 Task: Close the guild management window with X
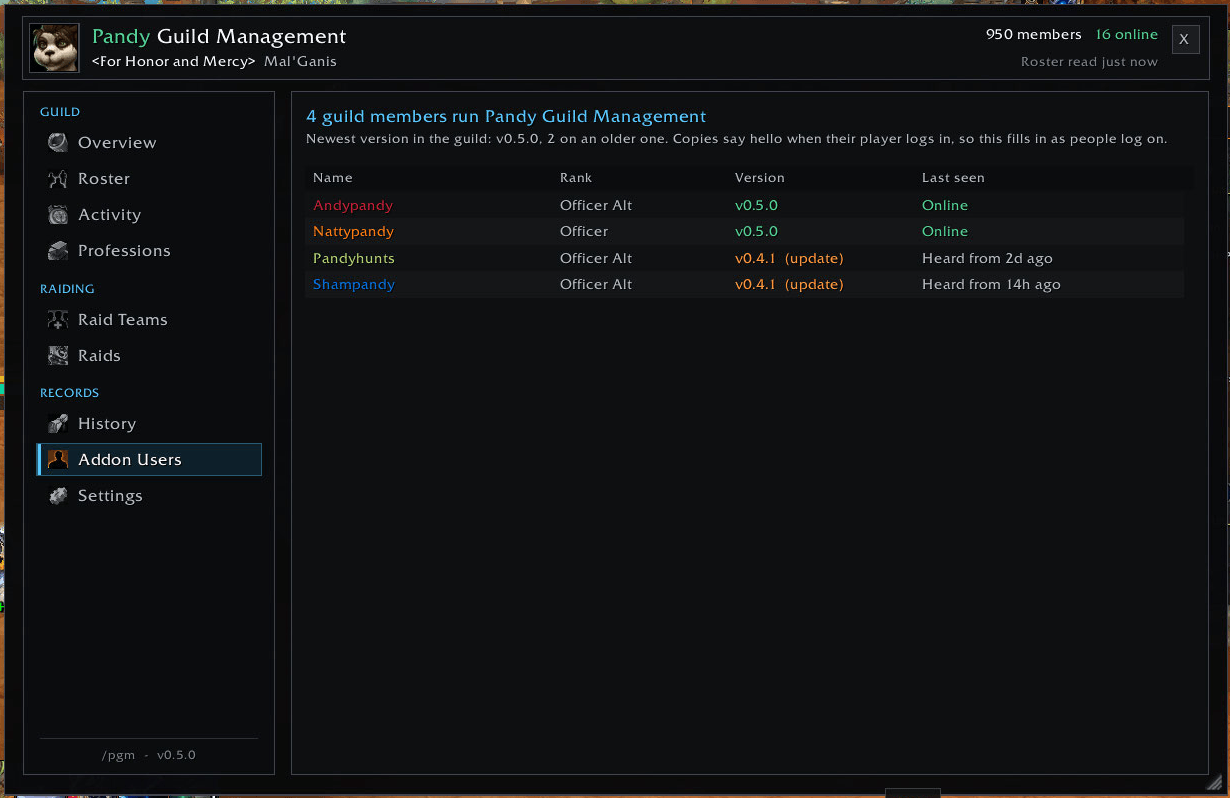[x=1185, y=39]
